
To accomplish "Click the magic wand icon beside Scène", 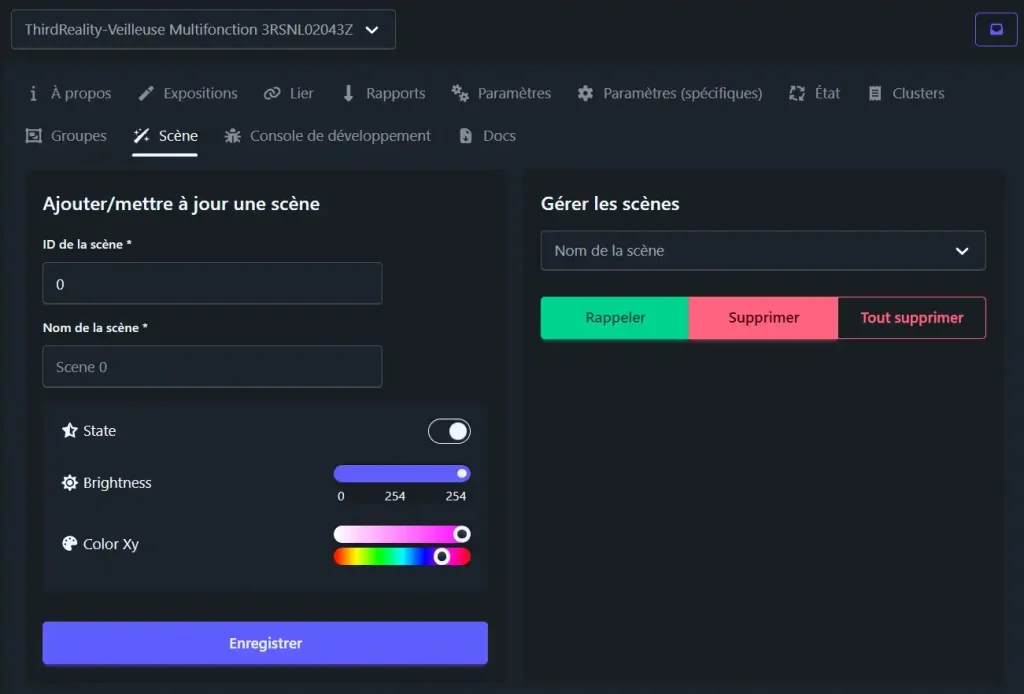I will pyautogui.click(x=141, y=136).
